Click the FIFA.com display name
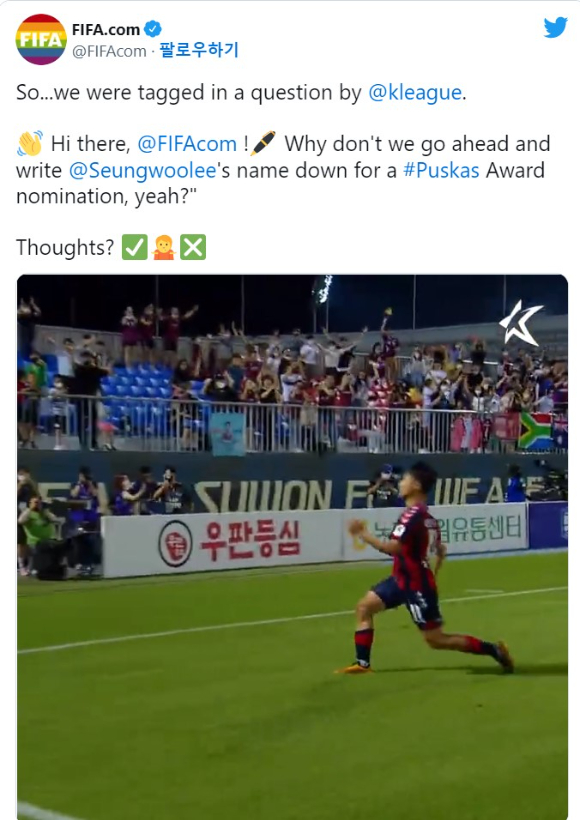580x820 pixels. point(106,30)
